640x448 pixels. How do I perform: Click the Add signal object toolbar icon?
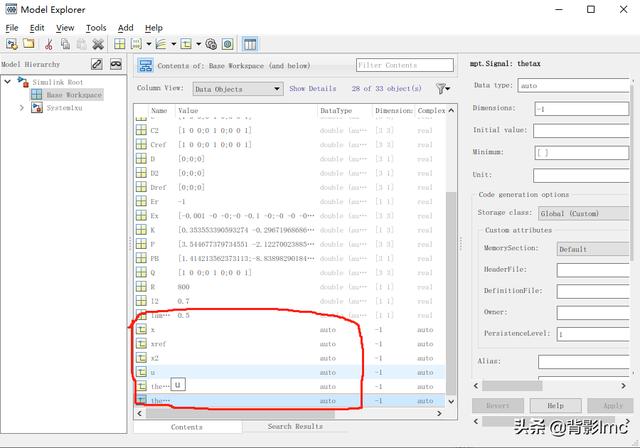pyautogui.click(x=186, y=44)
